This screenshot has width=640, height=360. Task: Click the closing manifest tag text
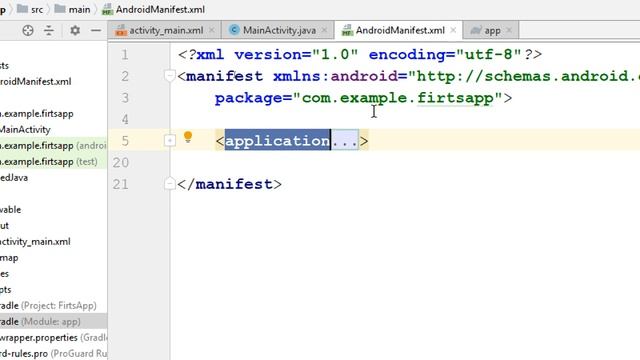pyautogui.click(x=229, y=184)
